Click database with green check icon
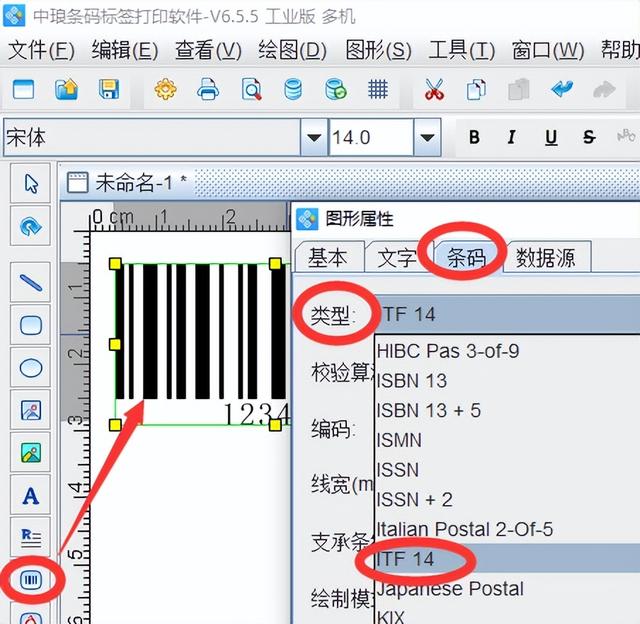Viewport: 640px width, 624px height. pyautogui.click(x=336, y=89)
